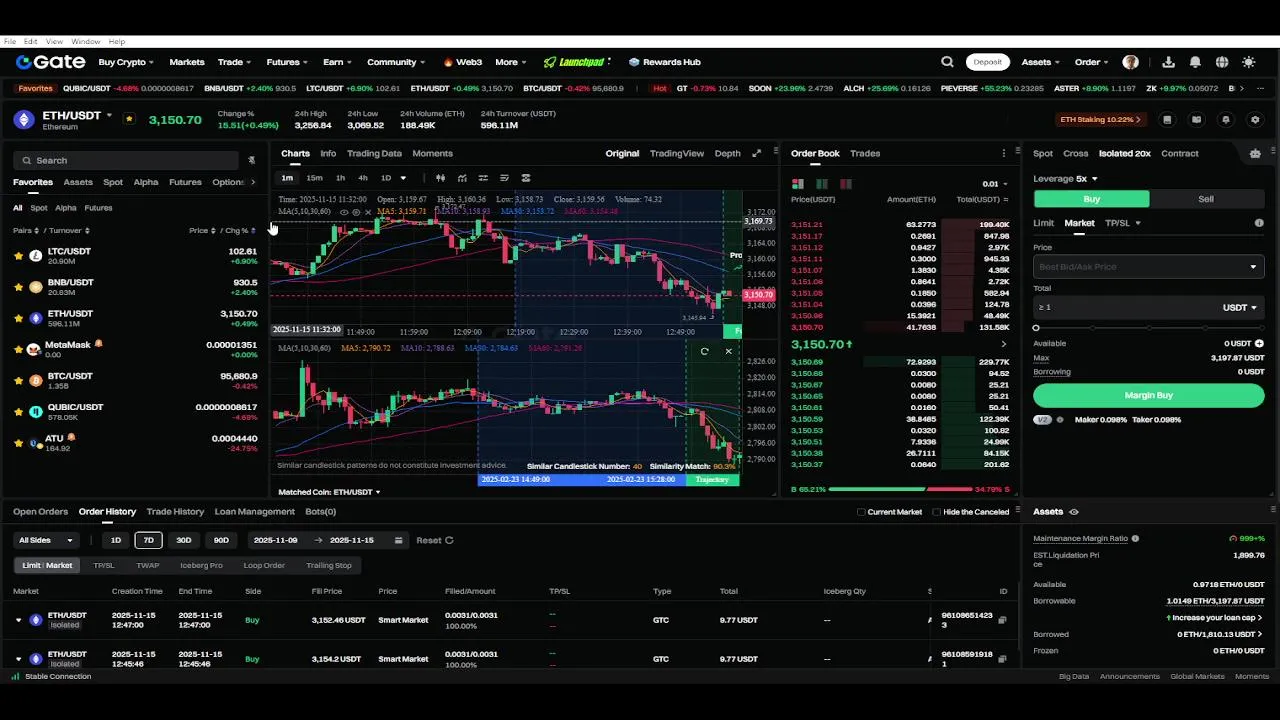Open Matched Coin ETH/USDT dropdown

pos(329,492)
